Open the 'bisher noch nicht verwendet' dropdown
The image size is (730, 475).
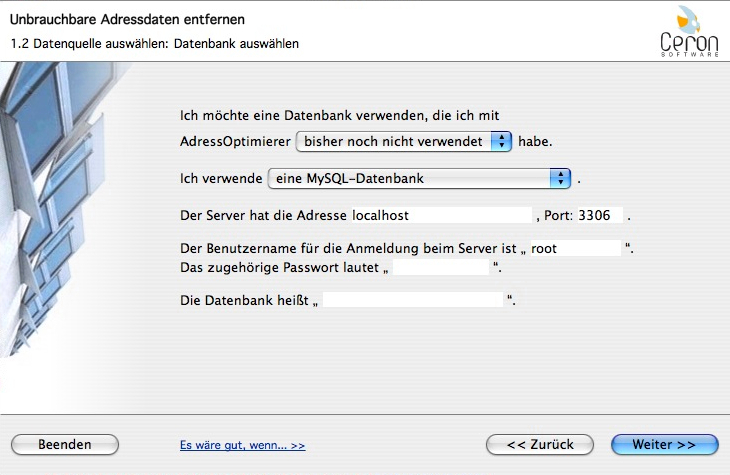pyautogui.click(x=404, y=141)
